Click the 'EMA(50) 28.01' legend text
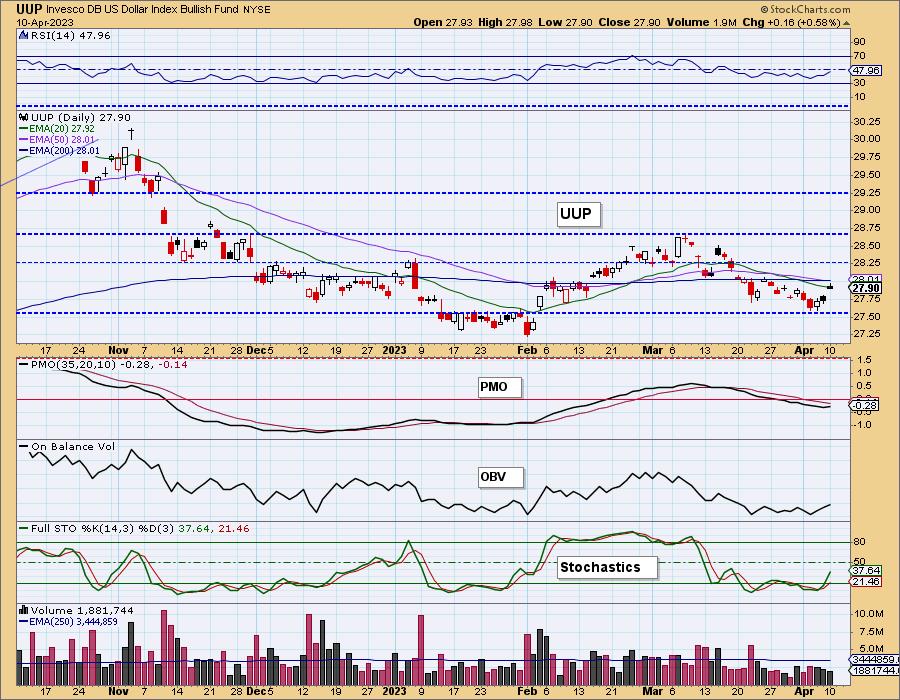This screenshot has height=700, width=900. pos(62,140)
